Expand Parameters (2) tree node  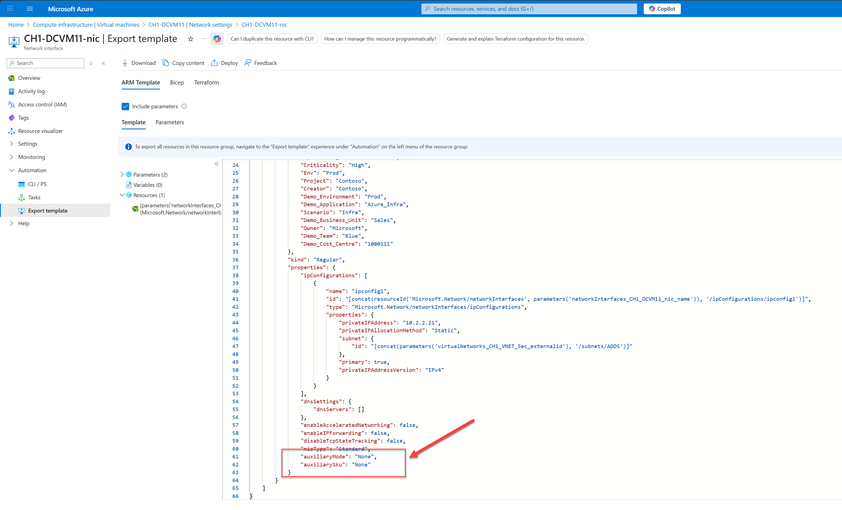[122, 174]
